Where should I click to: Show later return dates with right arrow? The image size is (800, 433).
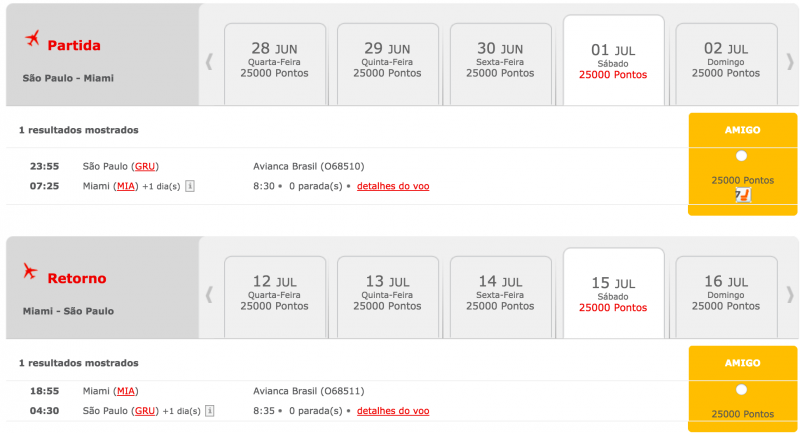pyautogui.click(x=790, y=294)
